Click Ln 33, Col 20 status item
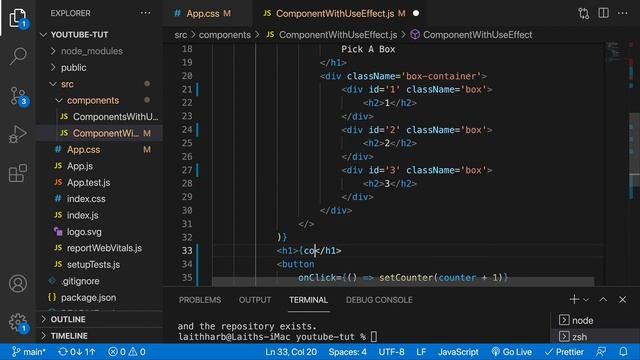 tap(291, 352)
